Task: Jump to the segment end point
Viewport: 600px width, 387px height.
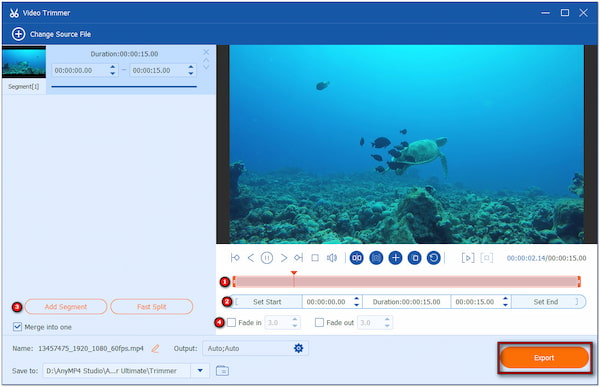Action: coord(299,258)
